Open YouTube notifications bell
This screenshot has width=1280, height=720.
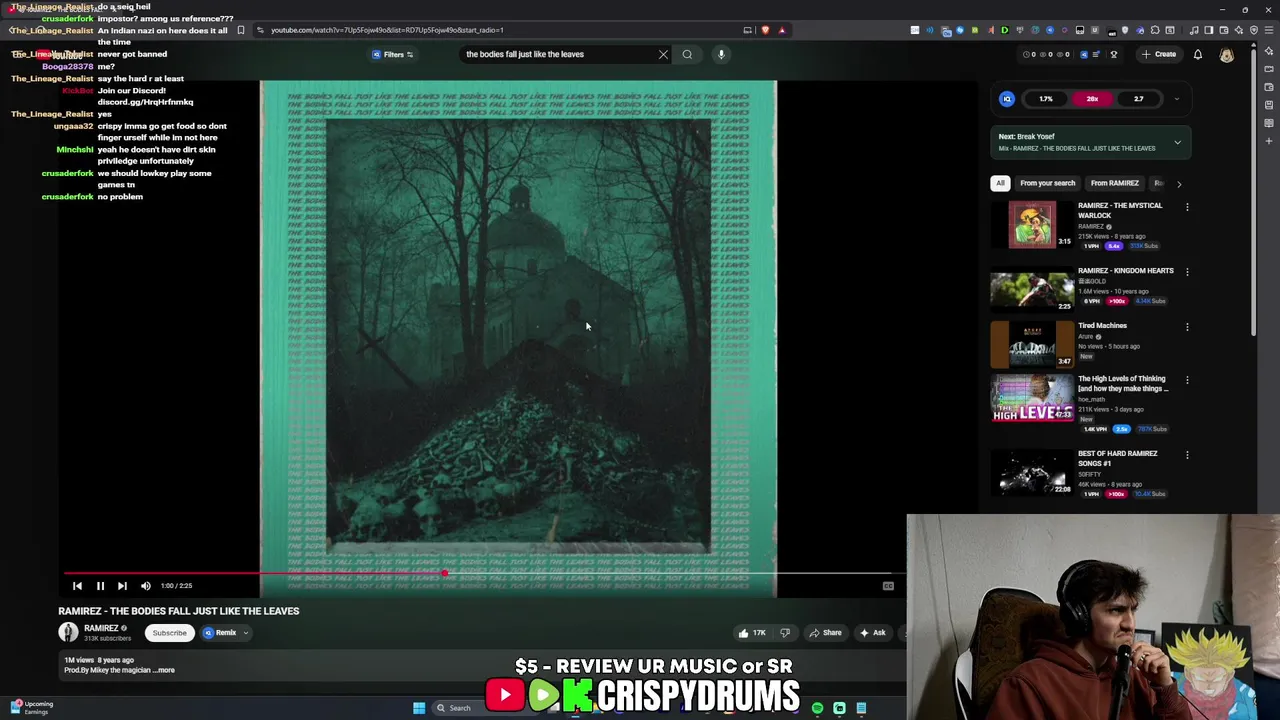click(1198, 54)
